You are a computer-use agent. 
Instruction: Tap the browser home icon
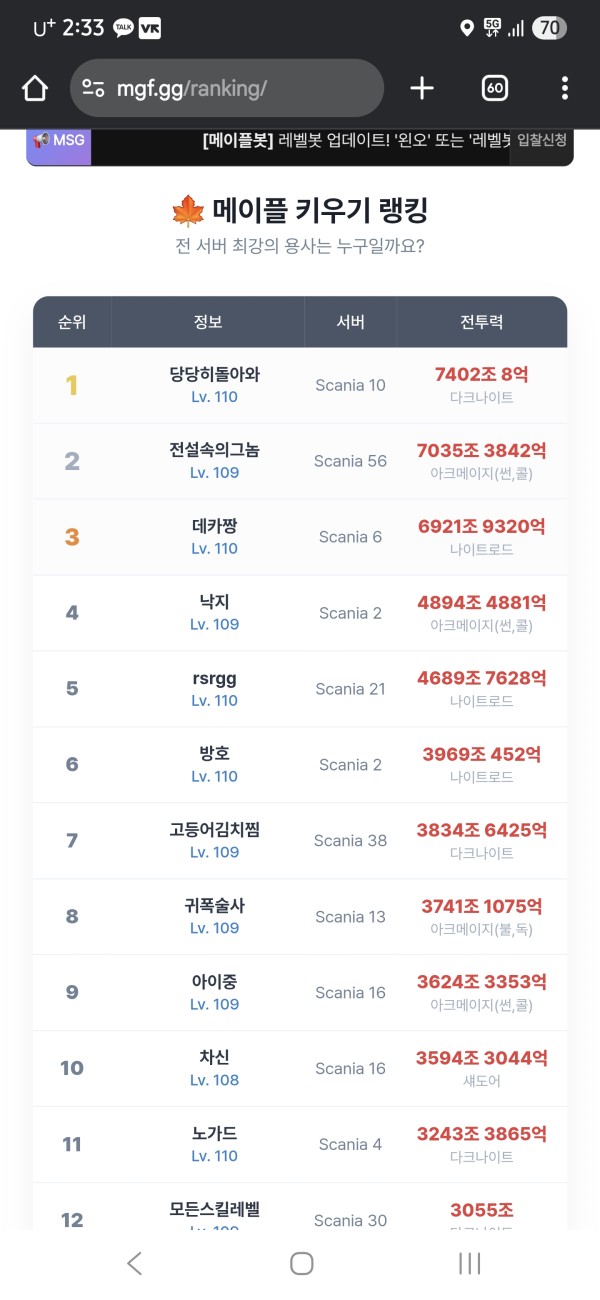tap(35, 89)
